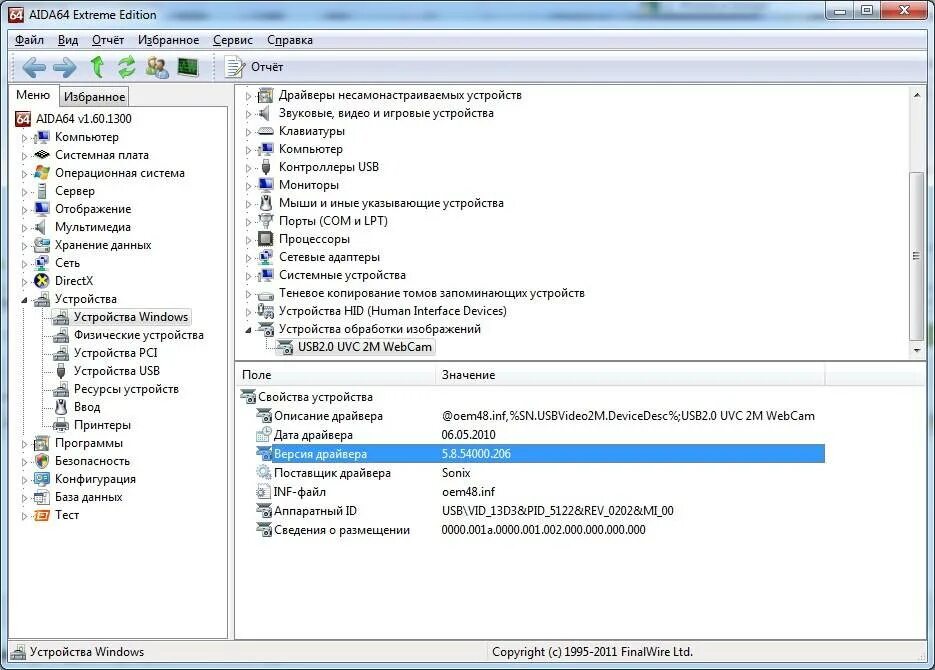The width and height of the screenshot is (935, 670).
Task: Select Устройства HID device category
Action: 392,311
